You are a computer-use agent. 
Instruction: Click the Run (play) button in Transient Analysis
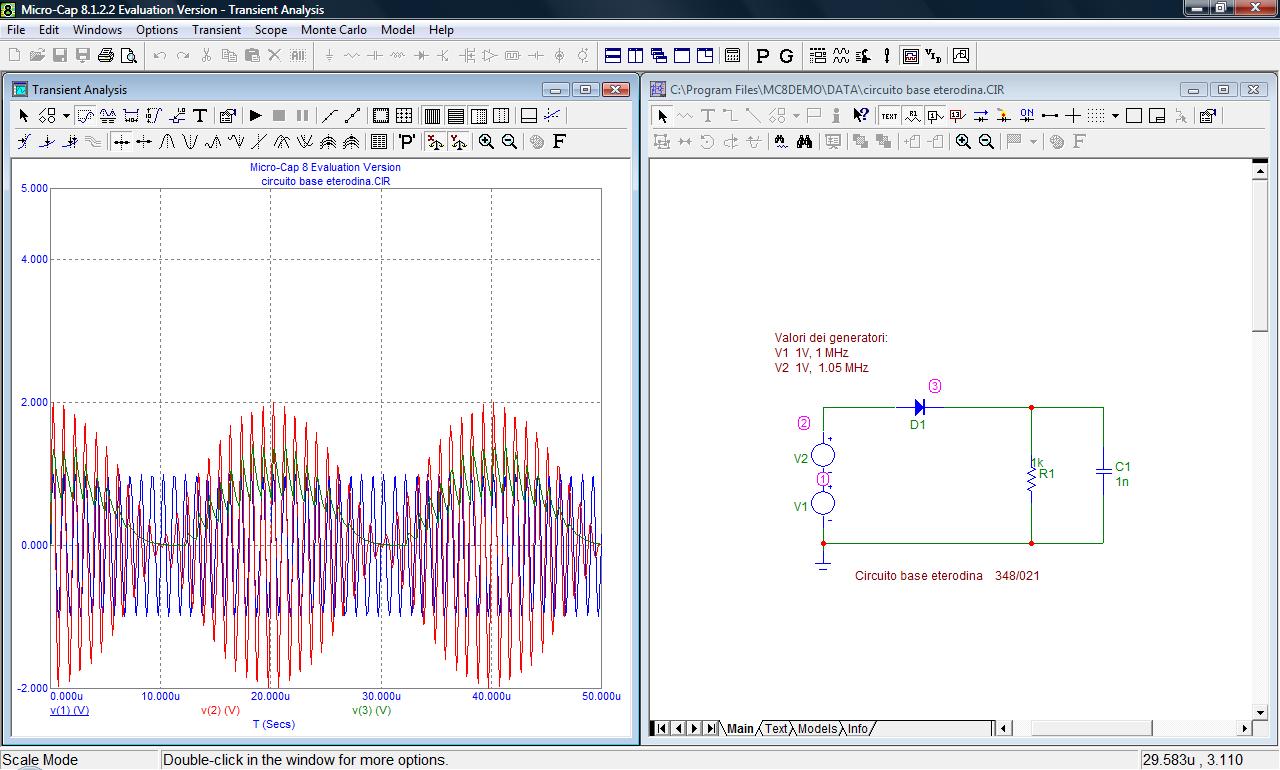tap(256, 116)
